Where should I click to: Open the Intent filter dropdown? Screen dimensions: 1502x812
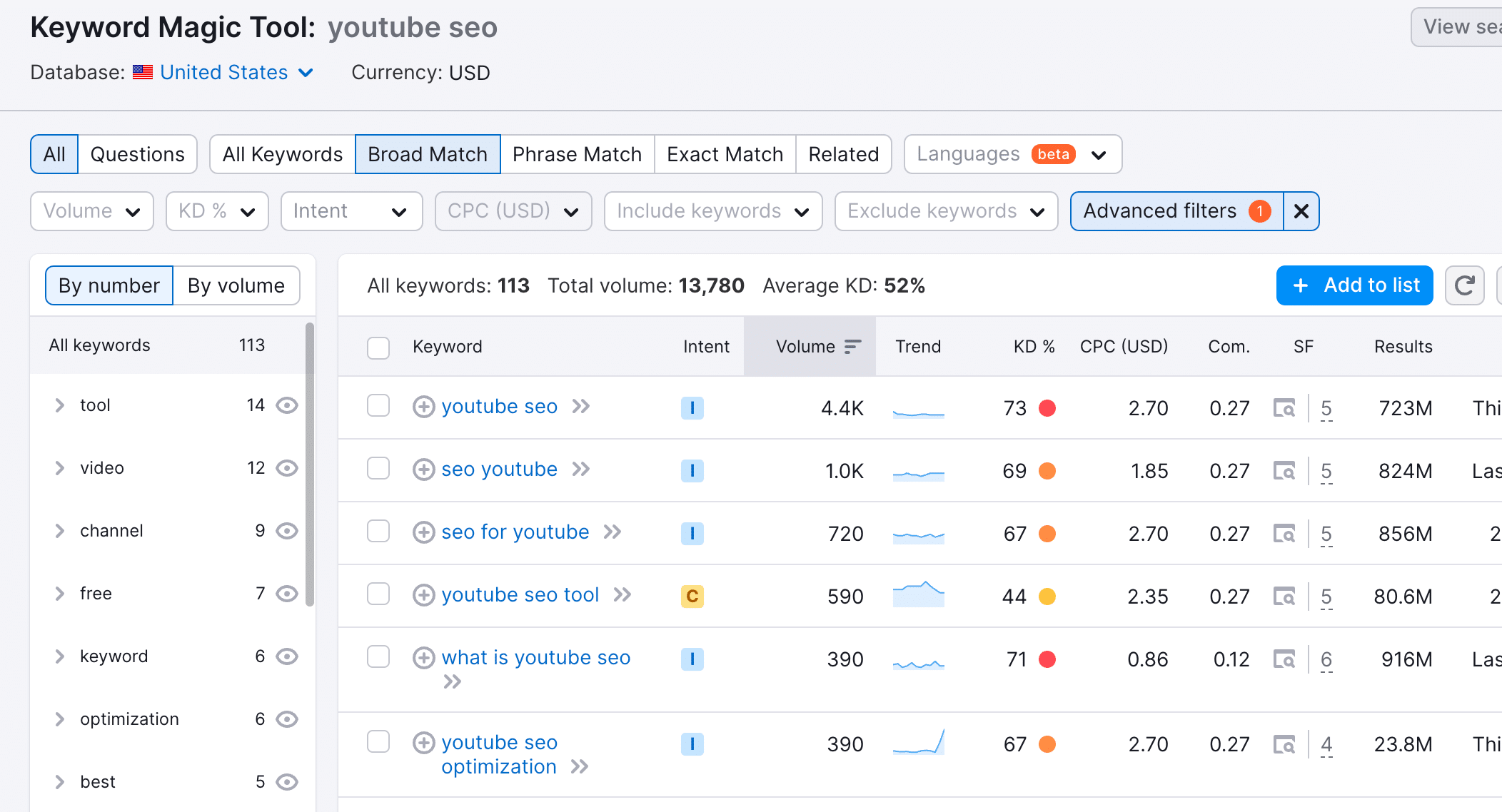(352, 211)
